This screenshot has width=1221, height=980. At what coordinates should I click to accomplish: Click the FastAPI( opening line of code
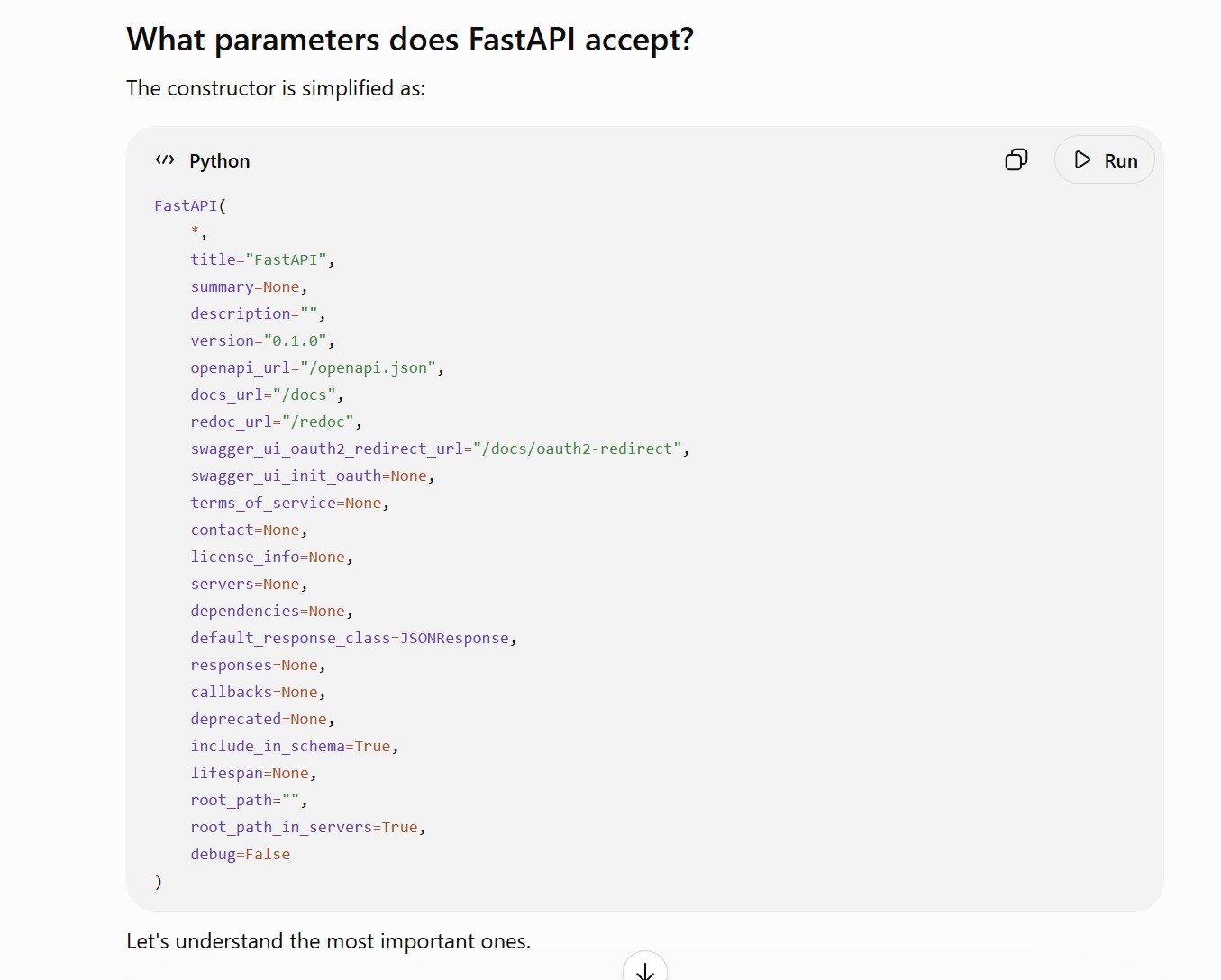coord(190,205)
